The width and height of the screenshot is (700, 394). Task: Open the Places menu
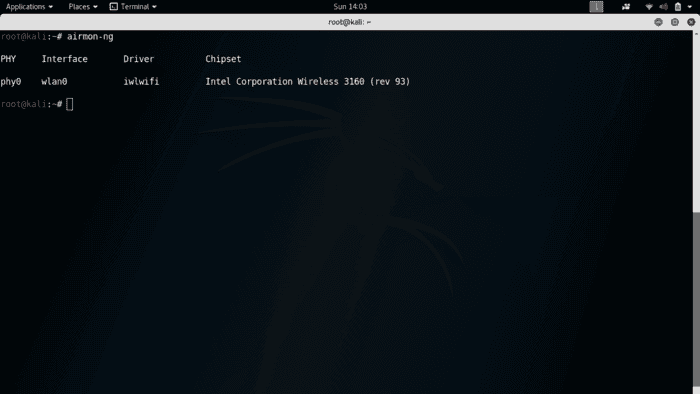(x=83, y=7)
